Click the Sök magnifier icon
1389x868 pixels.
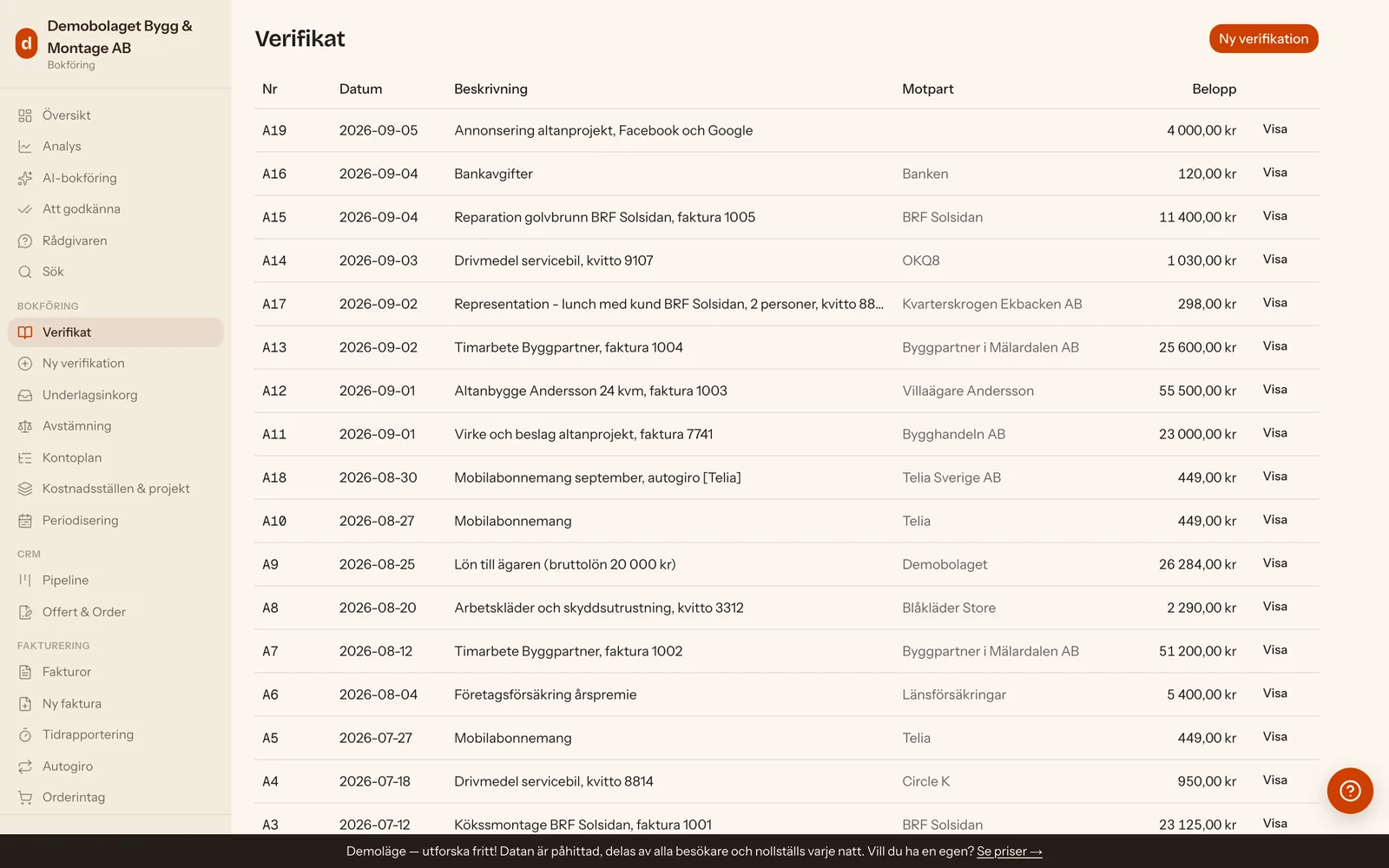tap(25, 272)
